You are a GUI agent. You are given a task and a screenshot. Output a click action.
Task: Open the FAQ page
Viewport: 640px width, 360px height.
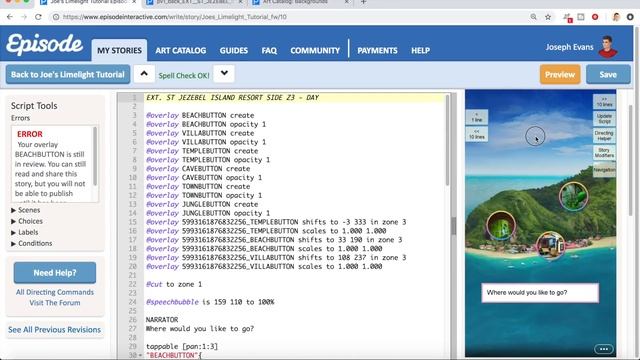point(269,51)
